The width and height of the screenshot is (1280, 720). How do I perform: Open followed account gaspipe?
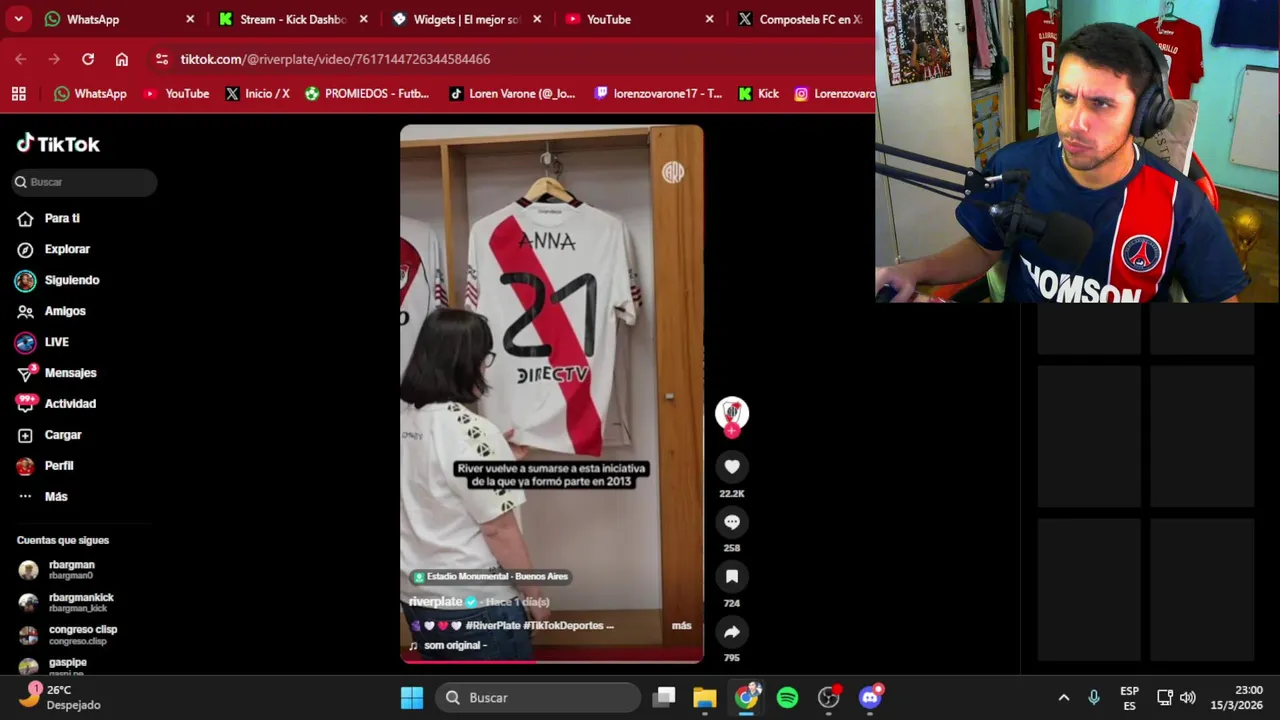pos(68,665)
